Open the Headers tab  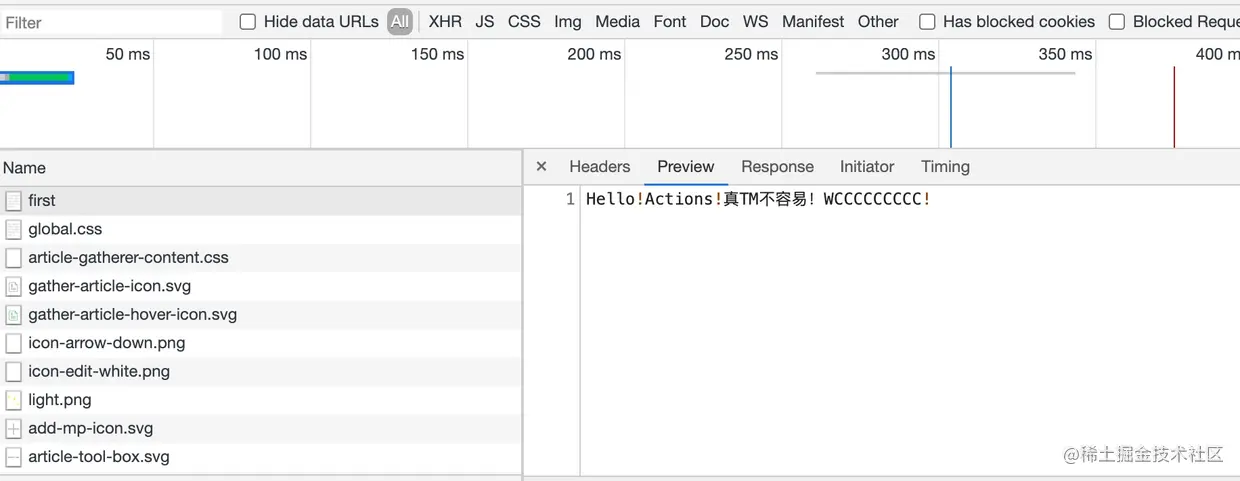(600, 167)
